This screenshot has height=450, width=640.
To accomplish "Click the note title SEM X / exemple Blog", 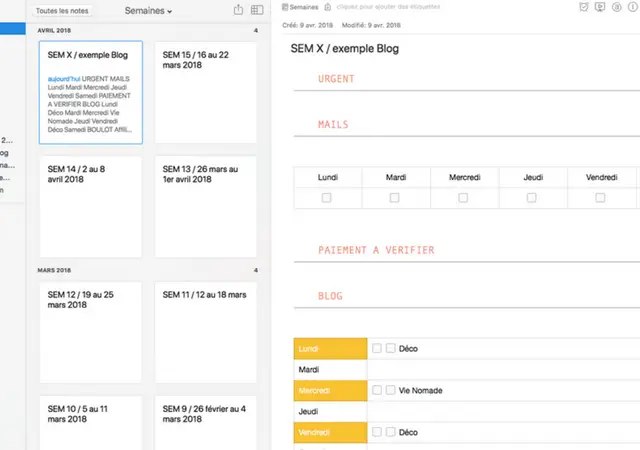I will pyautogui.click(x=347, y=48).
